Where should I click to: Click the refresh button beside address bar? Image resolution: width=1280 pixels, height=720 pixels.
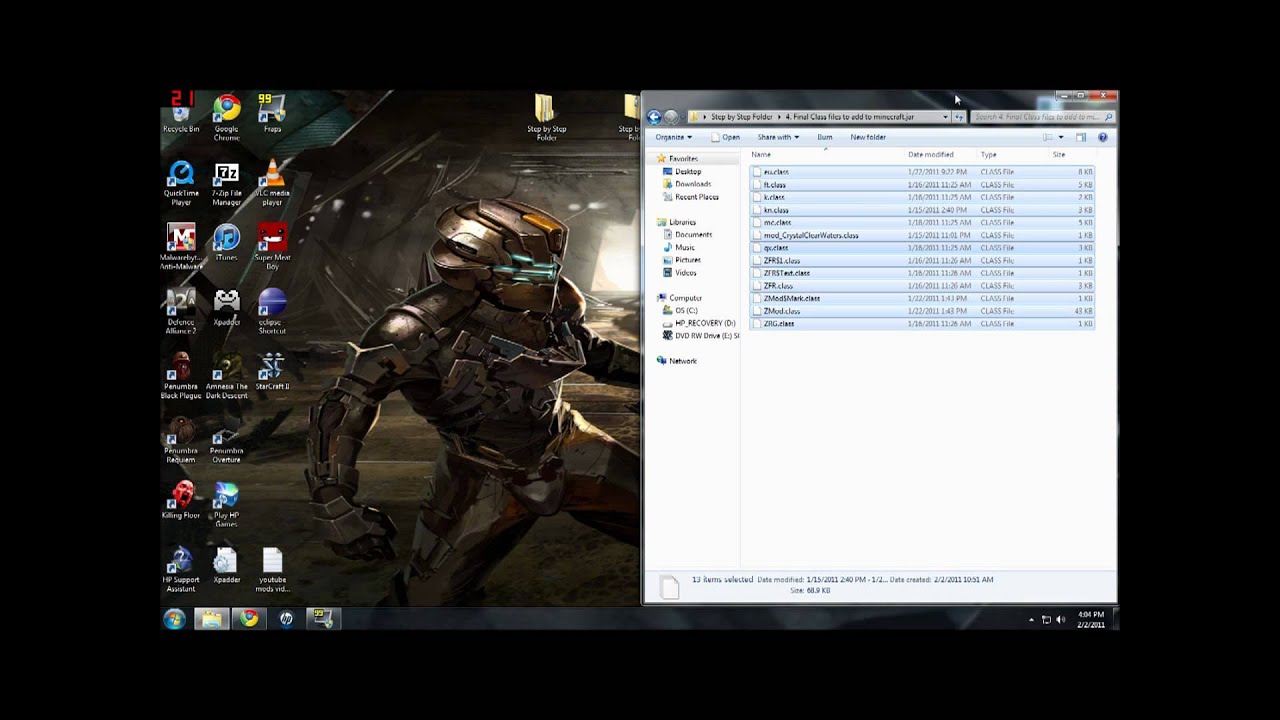[959, 117]
